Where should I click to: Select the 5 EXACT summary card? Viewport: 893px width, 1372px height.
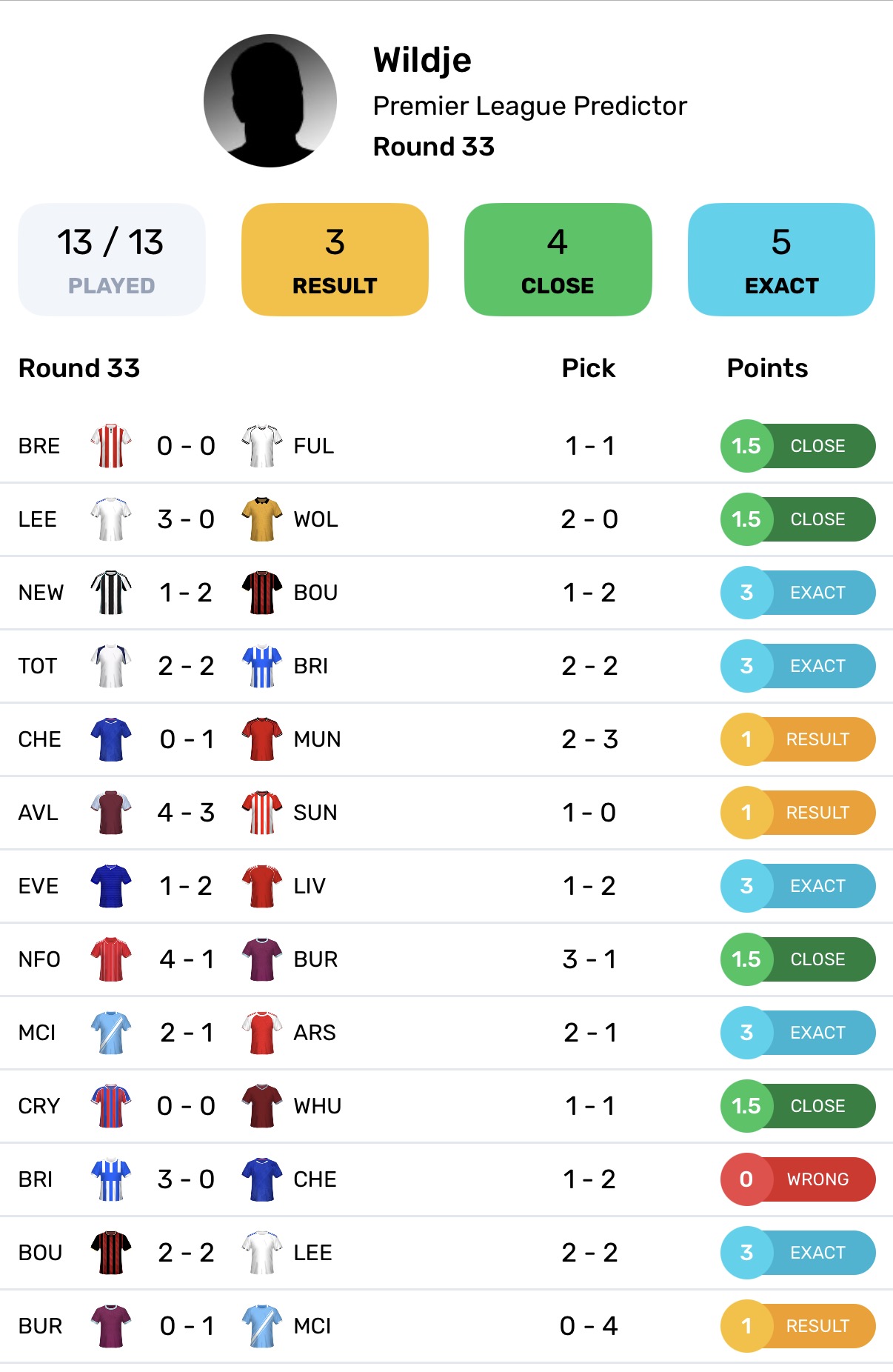click(781, 260)
